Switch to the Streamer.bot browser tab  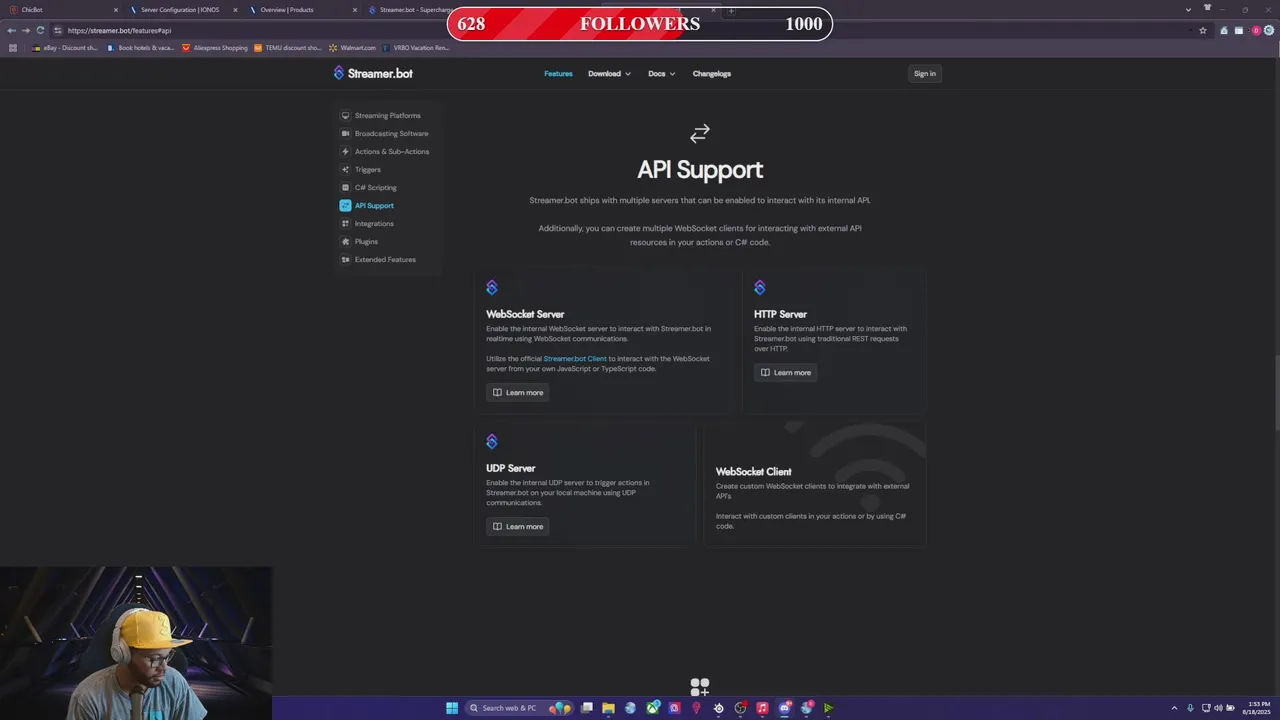tap(415, 9)
